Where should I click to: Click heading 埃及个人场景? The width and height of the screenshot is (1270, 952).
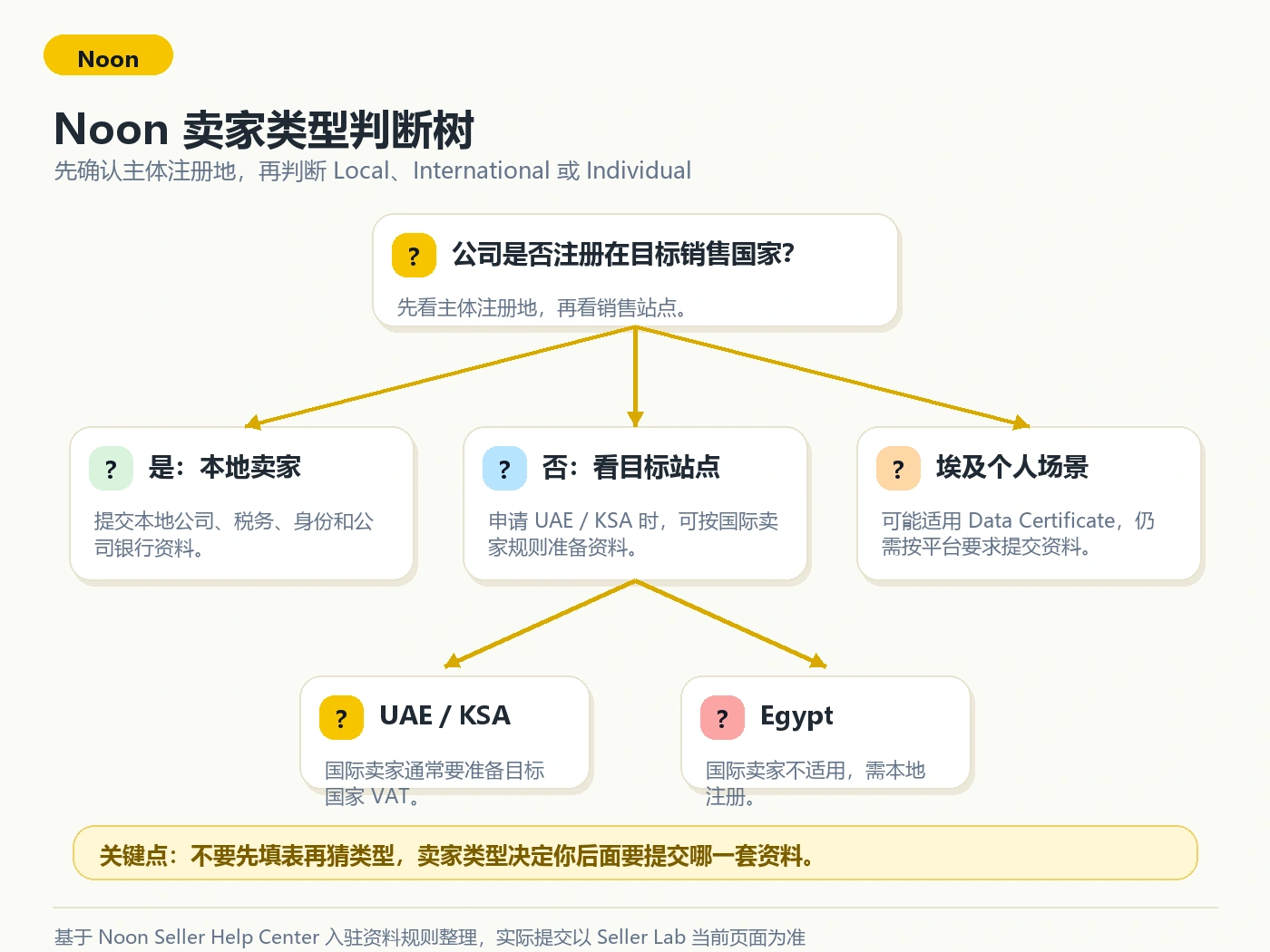[1012, 467]
